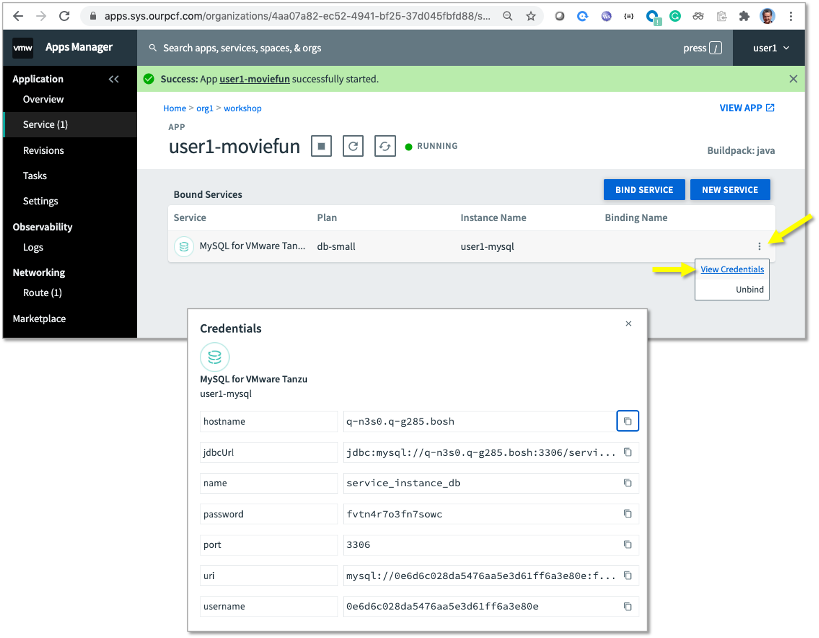
Task: Click the vmw logo in Apps Manager header
Action: [x=22, y=48]
